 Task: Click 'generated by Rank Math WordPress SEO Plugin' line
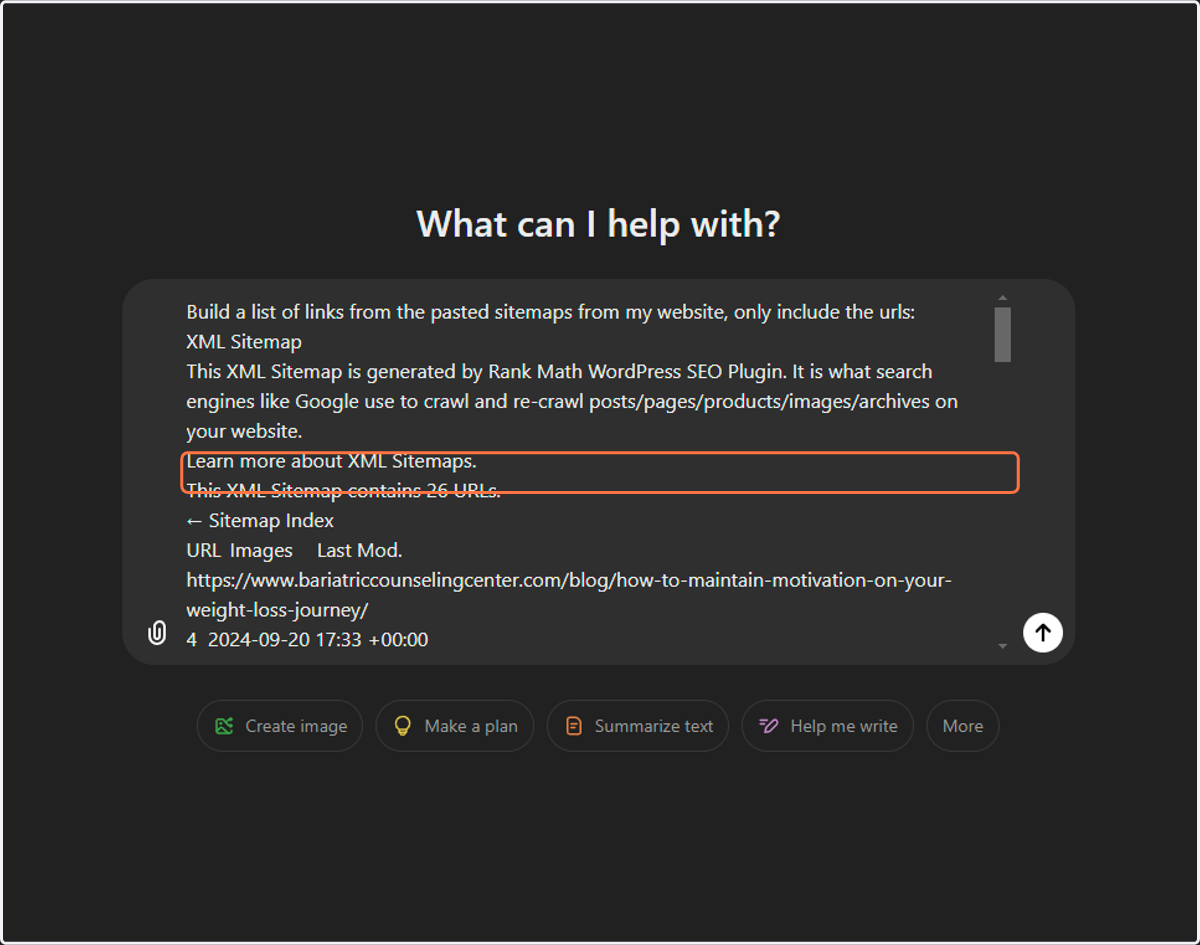click(559, 372)
